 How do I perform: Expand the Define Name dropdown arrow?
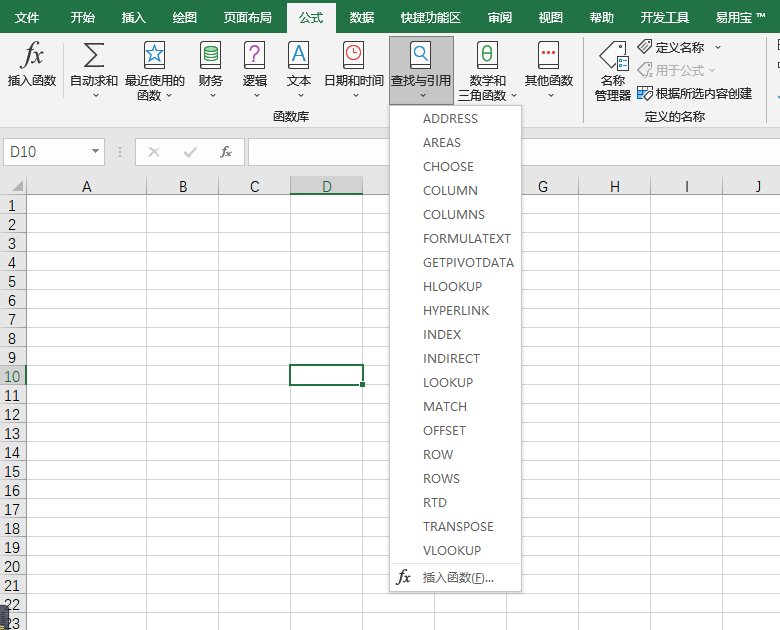(x=718, y=47)
